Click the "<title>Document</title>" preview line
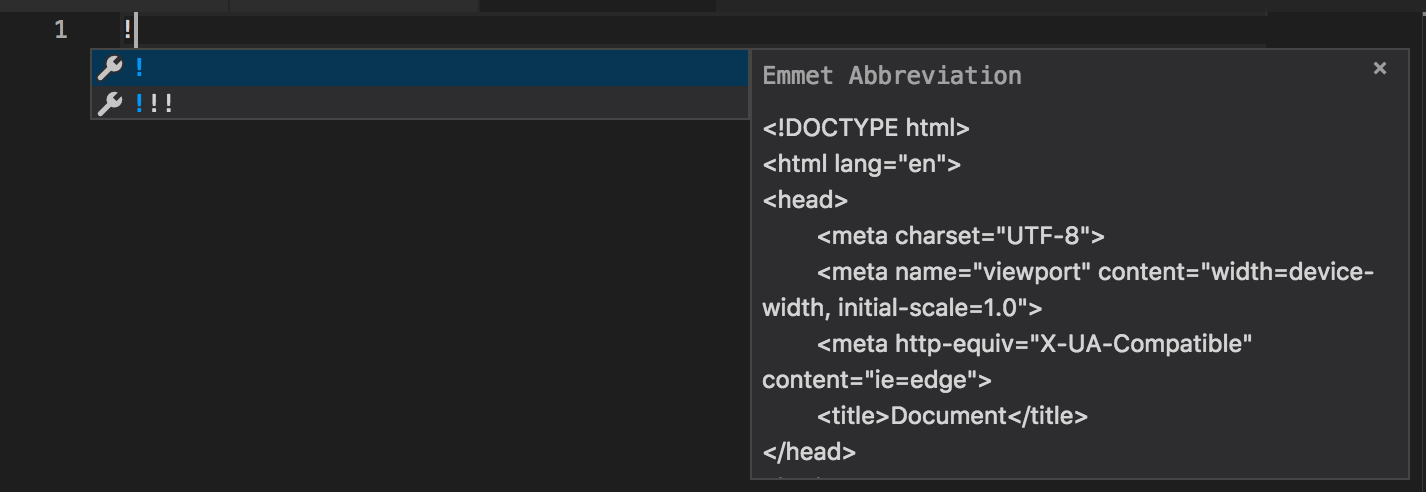Viewport: 1426px width, 492px height. (x=952, y=416)
